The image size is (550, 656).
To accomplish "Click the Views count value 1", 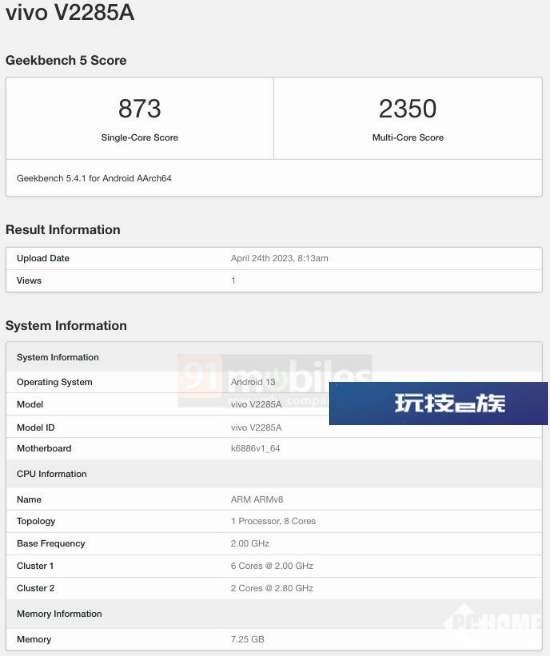I will coord(233,281).
